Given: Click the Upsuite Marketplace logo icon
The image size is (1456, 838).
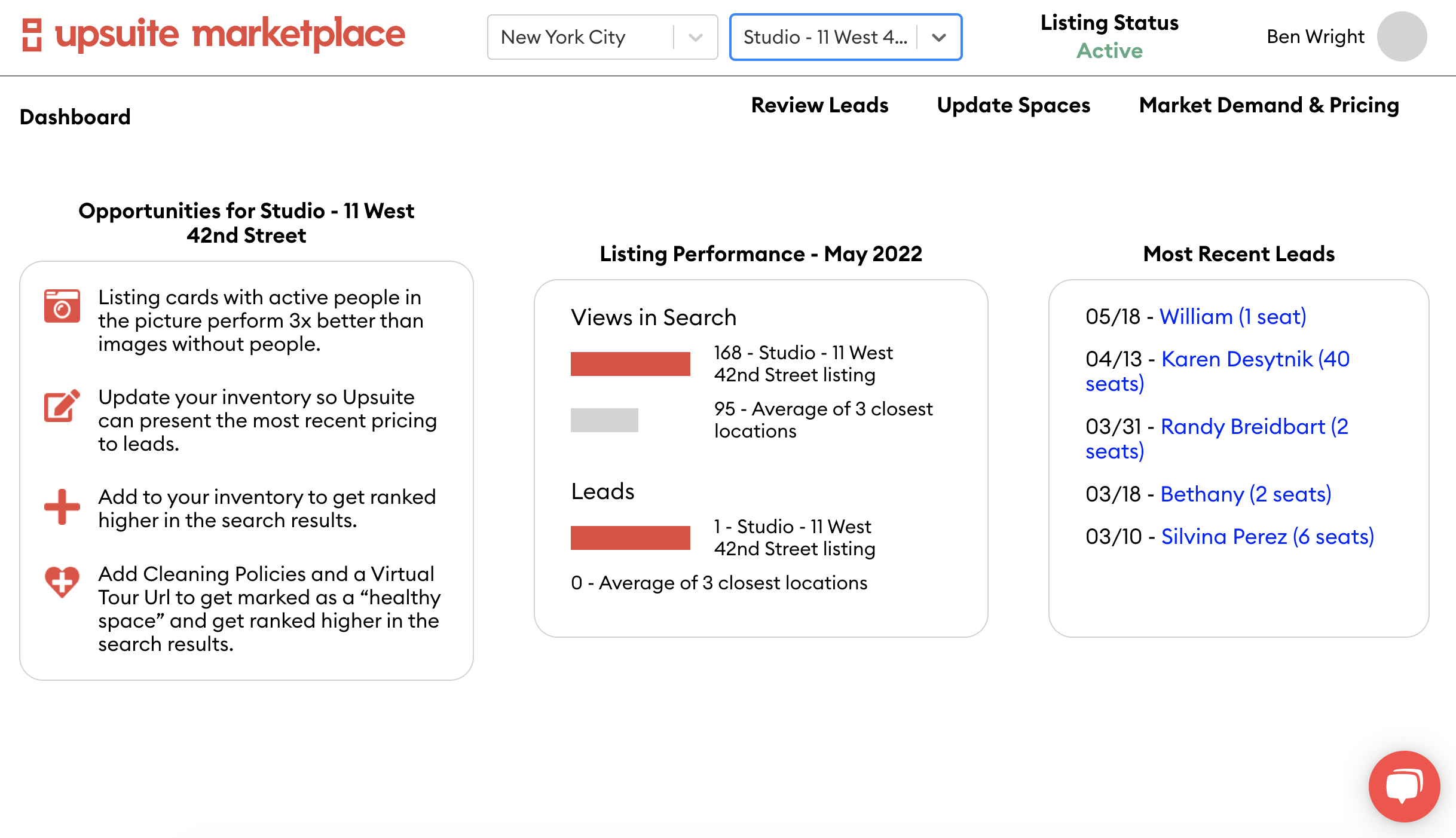Looking at the screenshot, I should click(31, 36).
